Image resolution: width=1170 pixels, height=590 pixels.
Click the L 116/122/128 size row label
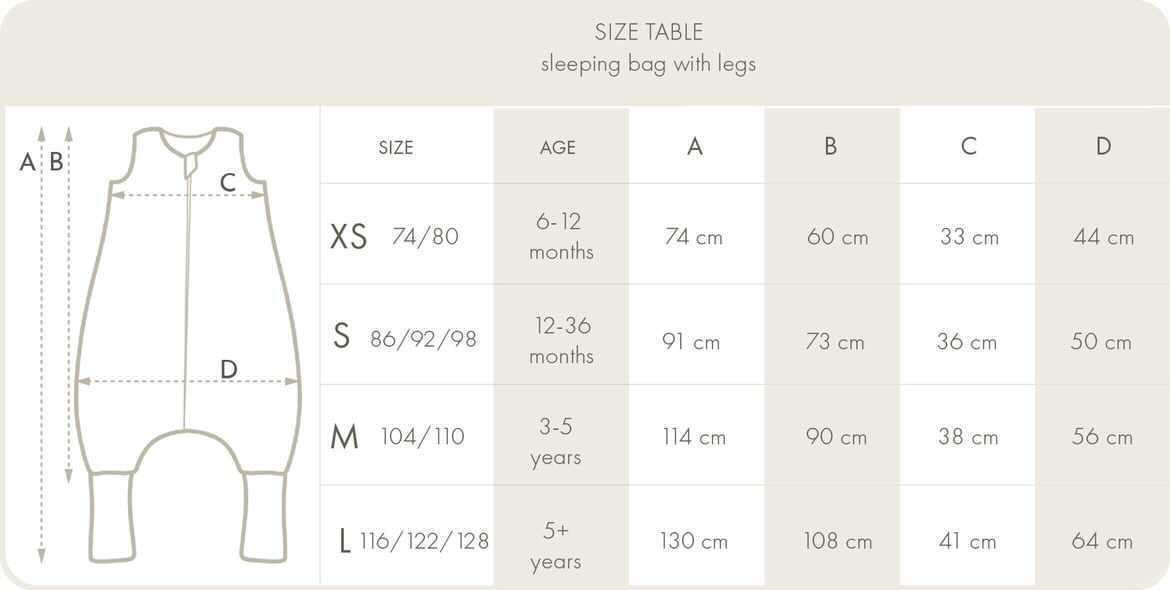(x=413, y=540)
